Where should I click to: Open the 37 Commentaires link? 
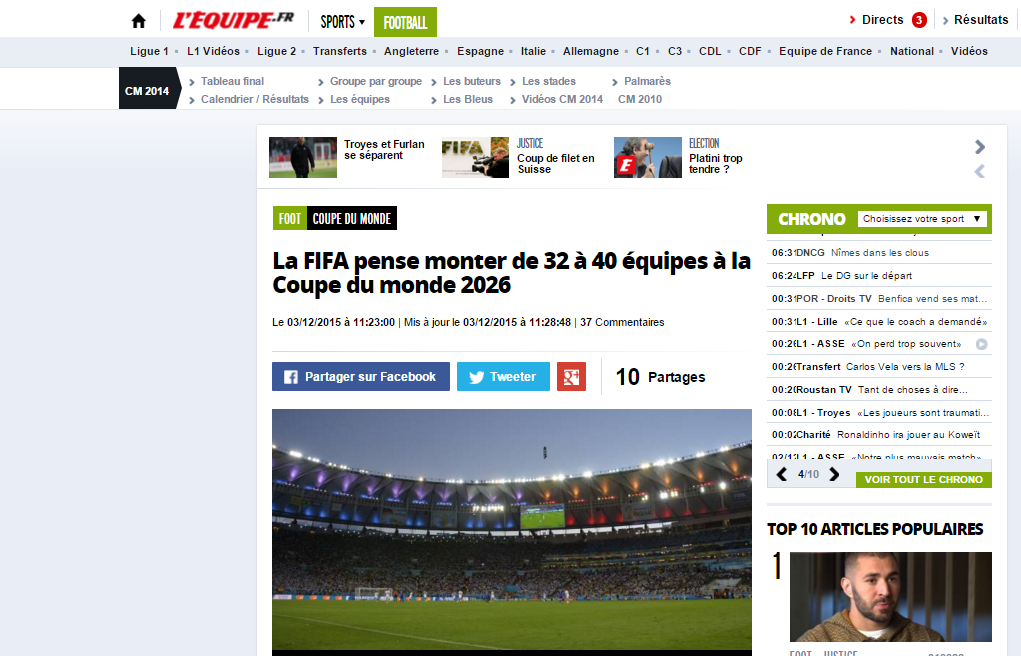[622, 322]
